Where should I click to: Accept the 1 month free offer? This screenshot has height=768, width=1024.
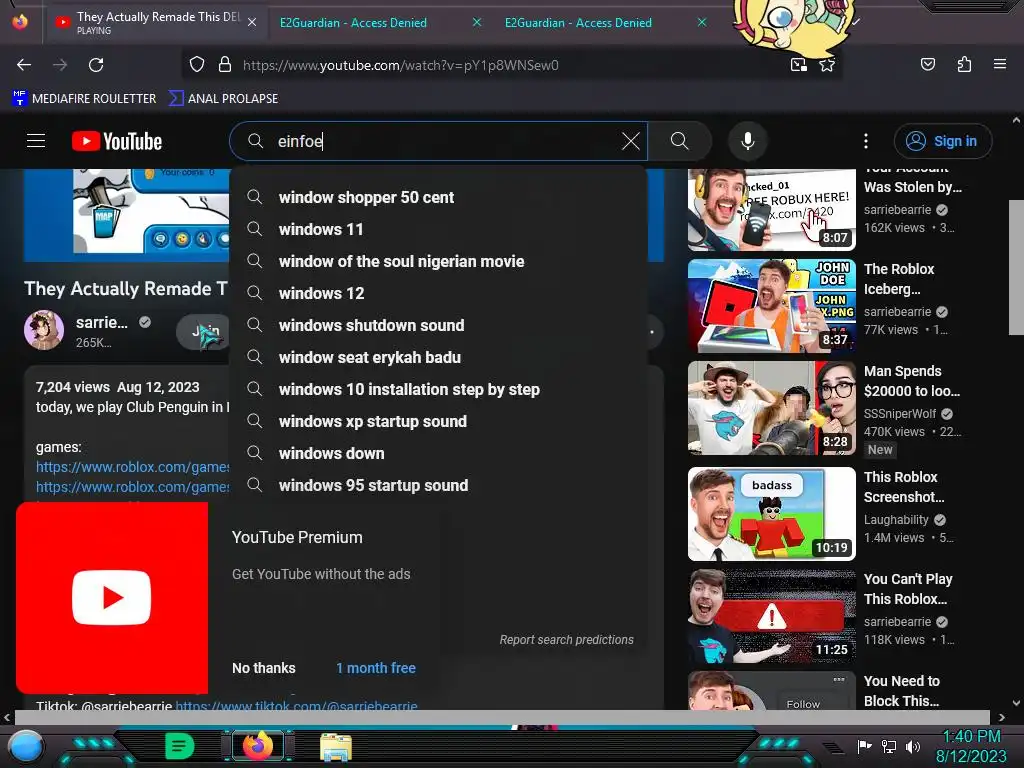(376, 668)
